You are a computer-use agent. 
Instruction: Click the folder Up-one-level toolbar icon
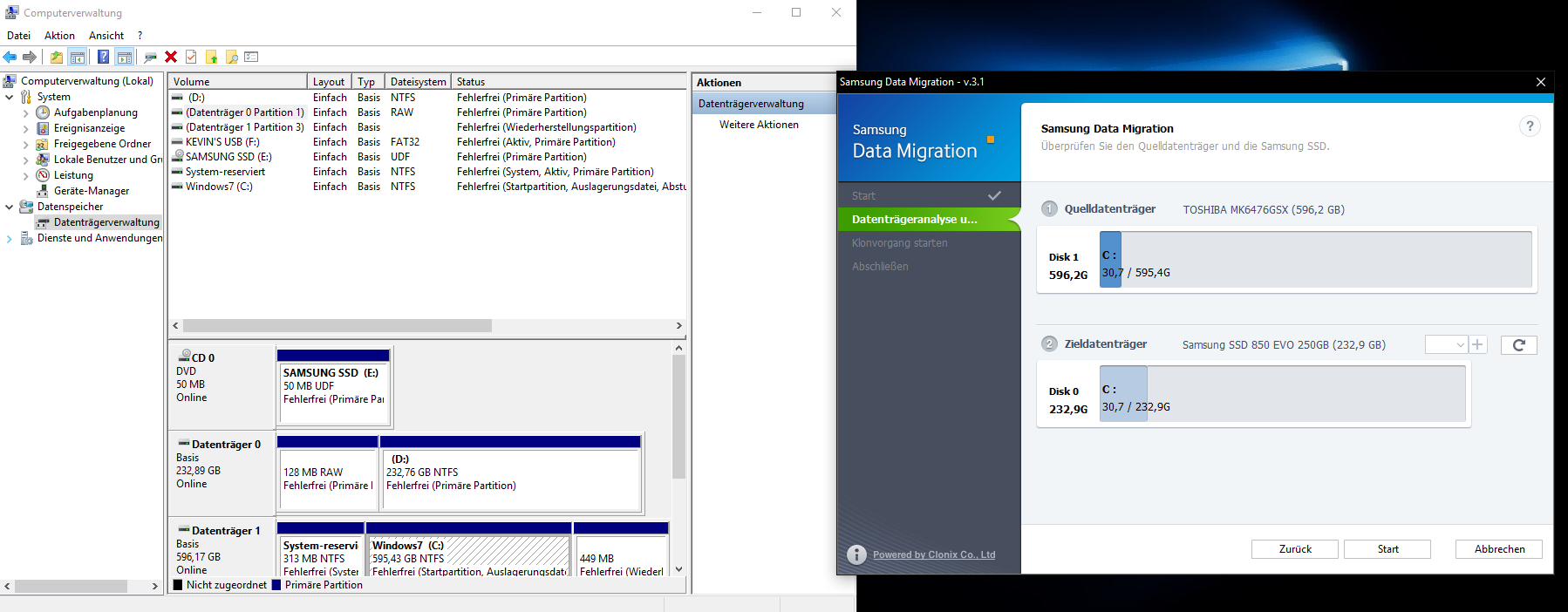tap(56, 57)
